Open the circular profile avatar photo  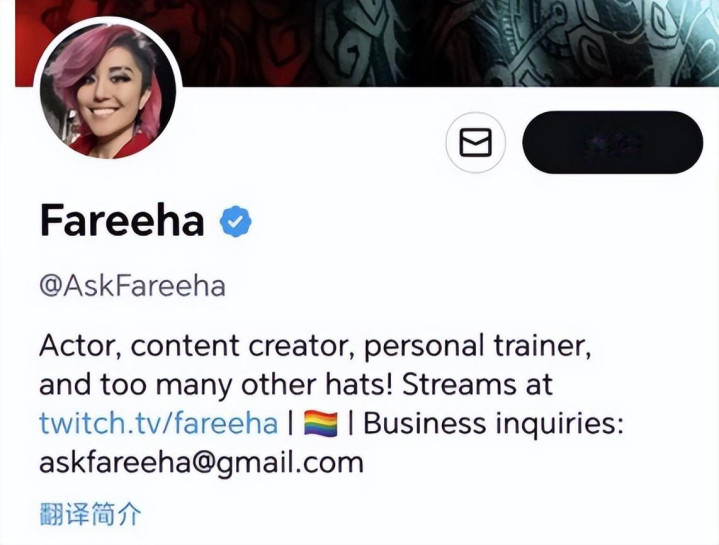point(108,91)
